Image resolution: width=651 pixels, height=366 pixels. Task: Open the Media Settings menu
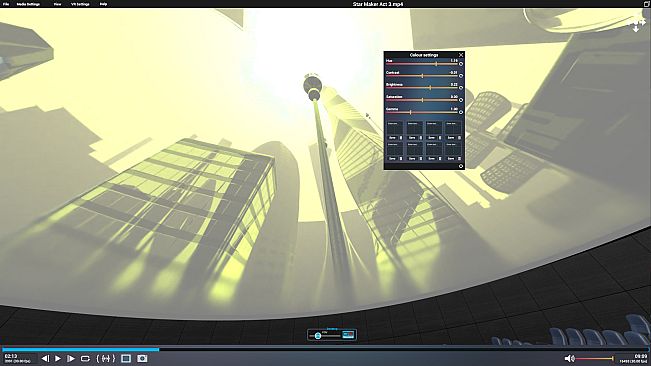pos(28,4)
